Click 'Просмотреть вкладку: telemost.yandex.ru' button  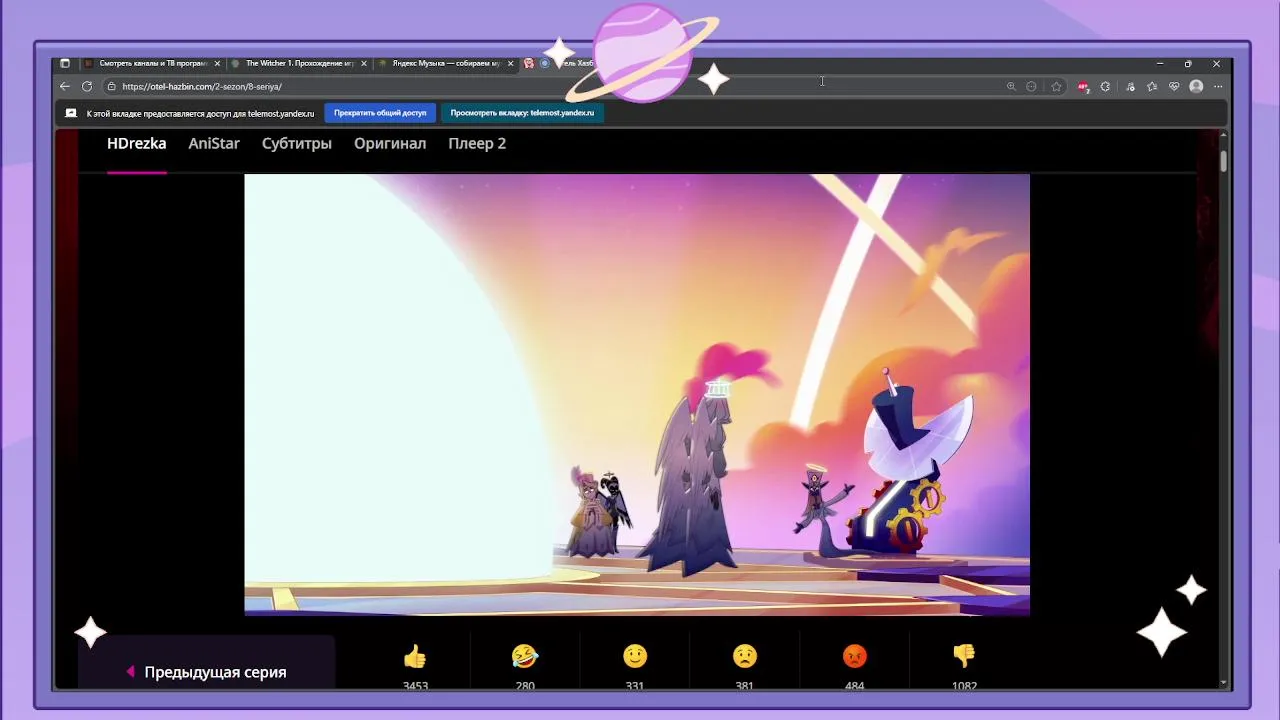(x=522, y=113)
